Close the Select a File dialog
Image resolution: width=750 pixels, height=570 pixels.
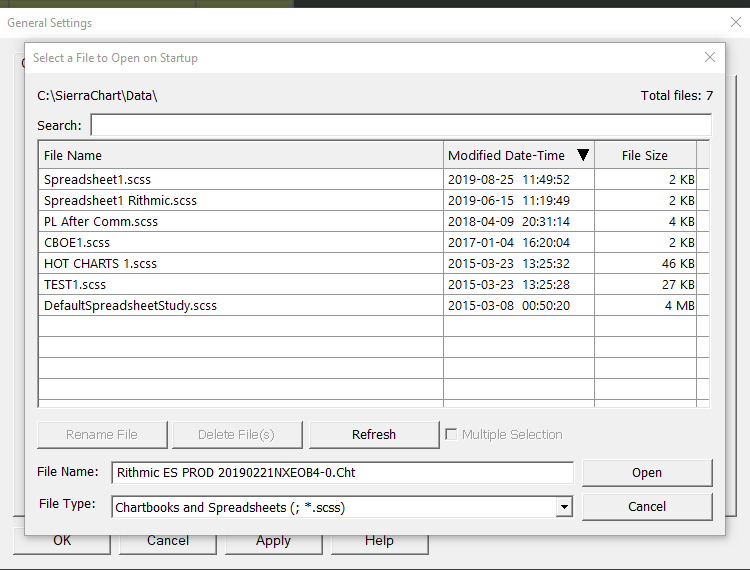pyautogui.click(x=710, y=57)
